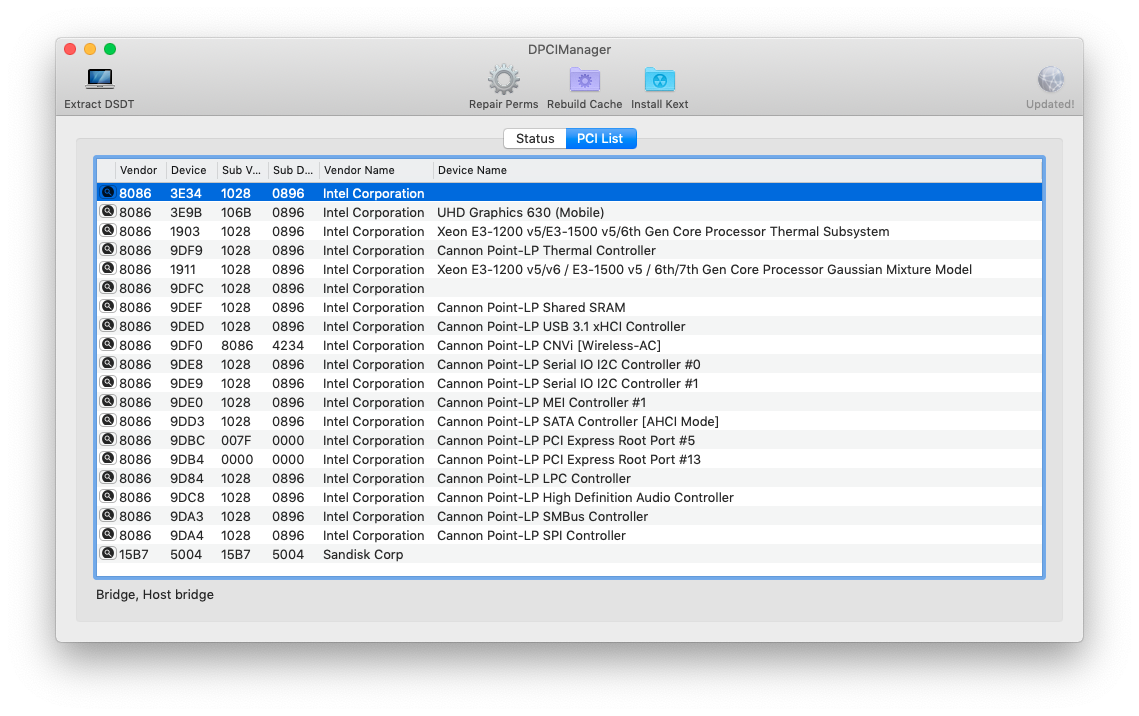Select Cannon Point-LP SMBus Controller
This screenshot has height=716, width=1139.
(x=543, y=516)
